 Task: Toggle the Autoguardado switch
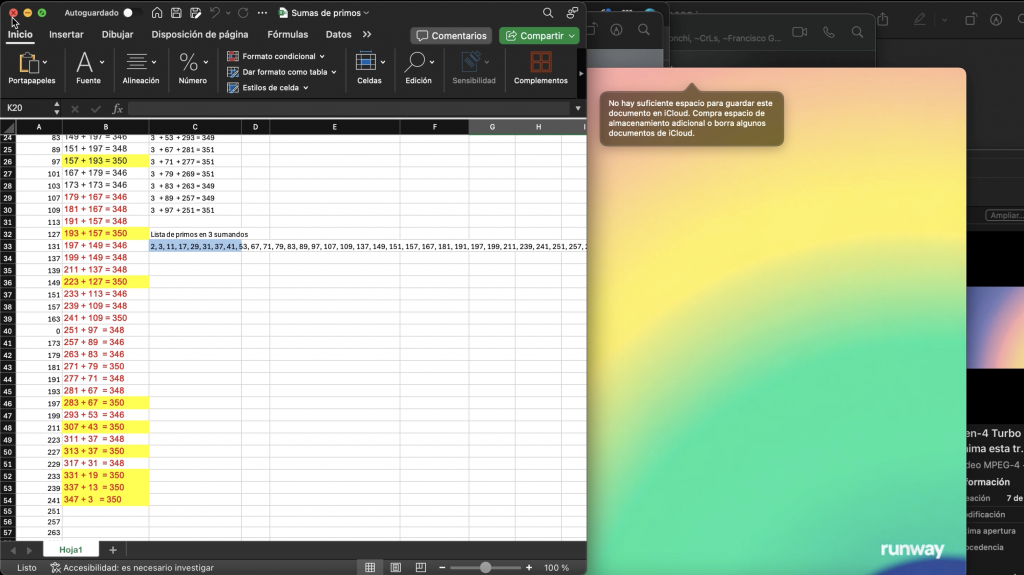click(127, 13)
